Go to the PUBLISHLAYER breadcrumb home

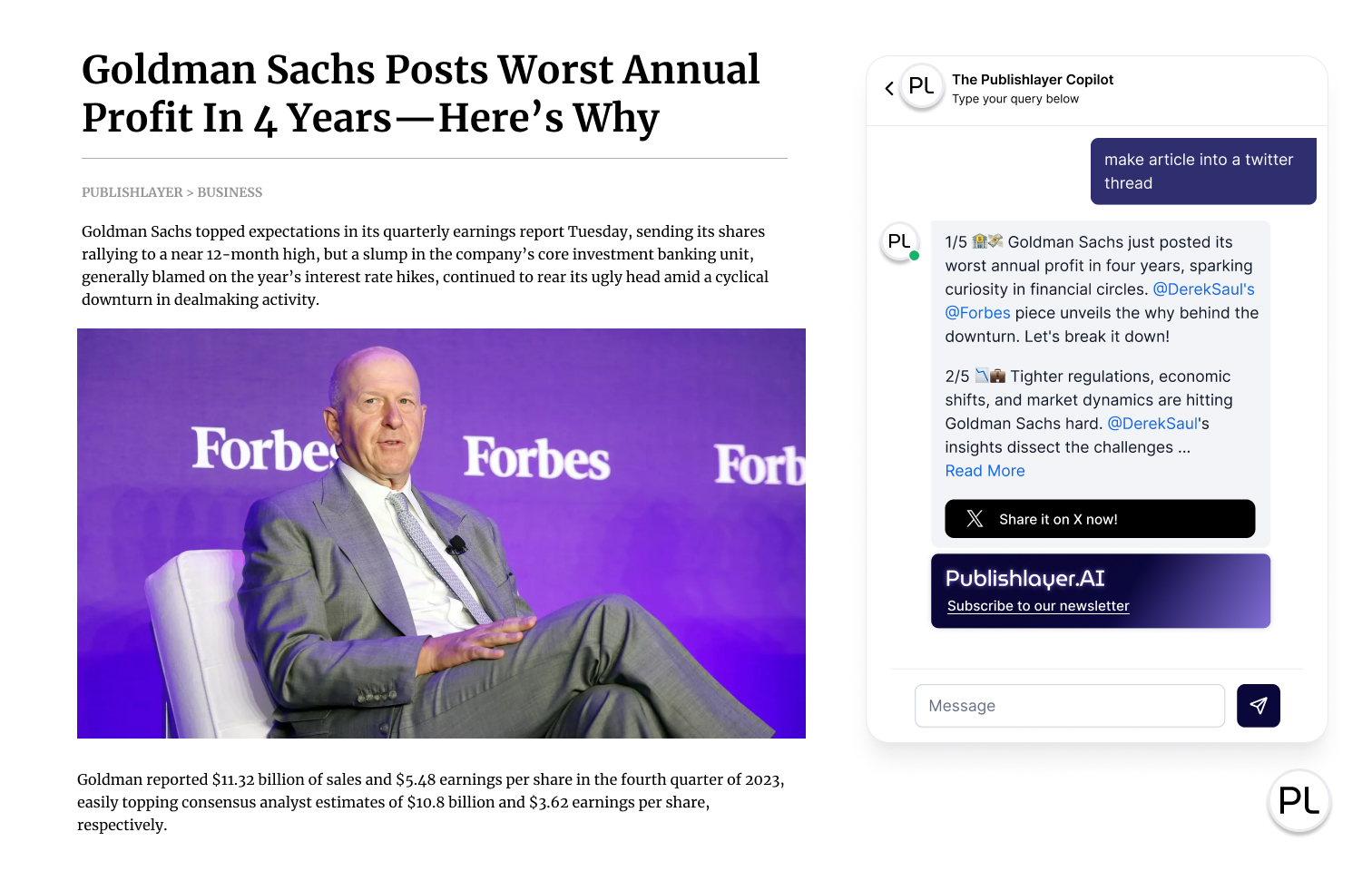click(132, 192)
